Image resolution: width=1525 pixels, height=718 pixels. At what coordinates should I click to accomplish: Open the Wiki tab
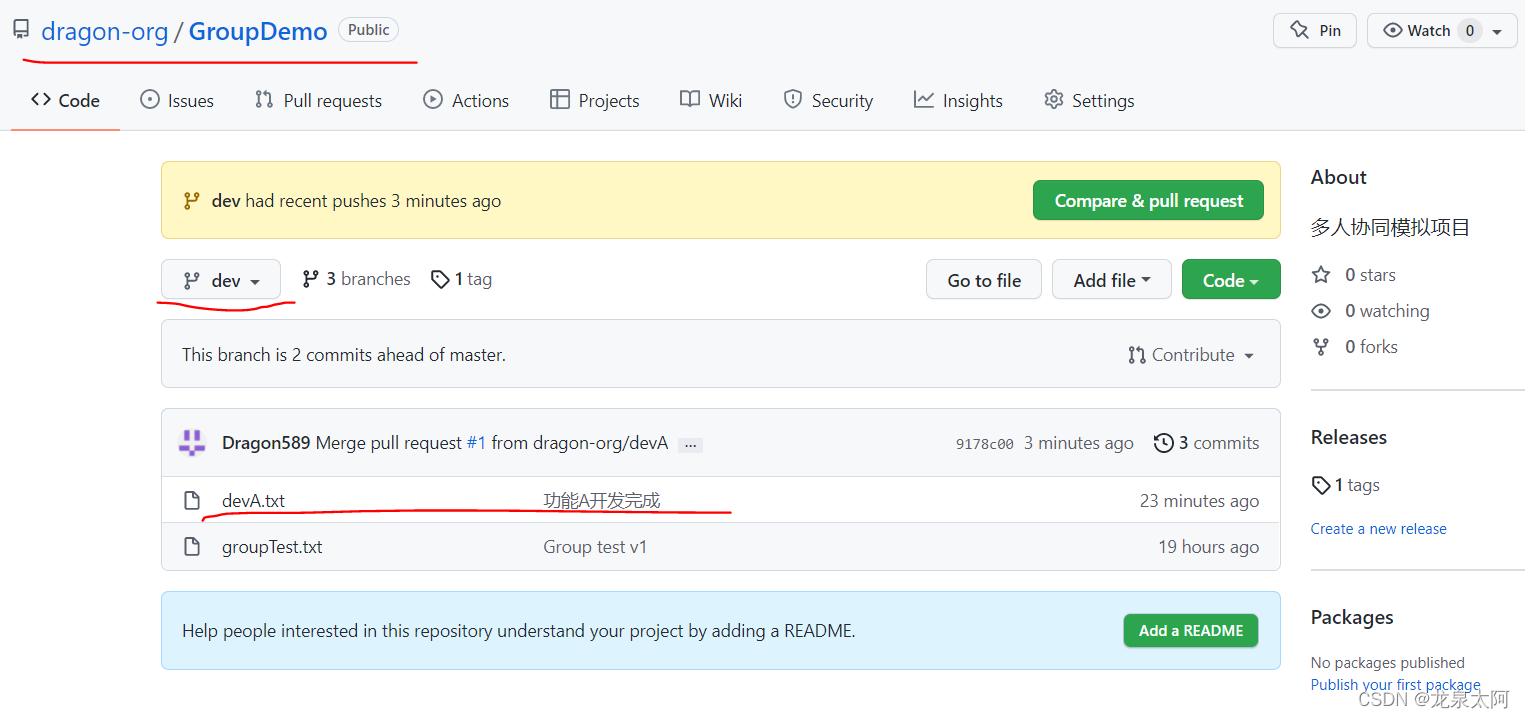pyautogui.click(x=711, y=100)
